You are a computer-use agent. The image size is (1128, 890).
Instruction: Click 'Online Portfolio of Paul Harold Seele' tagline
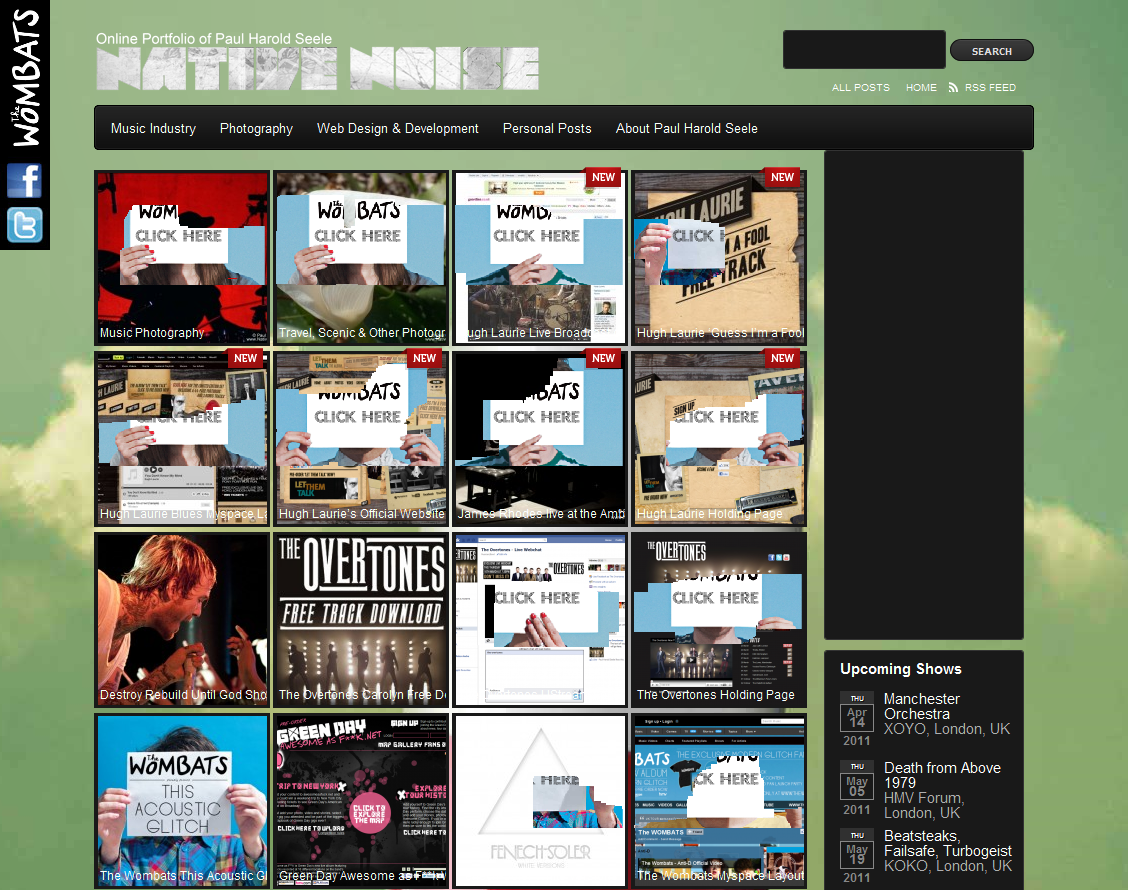(x=214, y=39)
